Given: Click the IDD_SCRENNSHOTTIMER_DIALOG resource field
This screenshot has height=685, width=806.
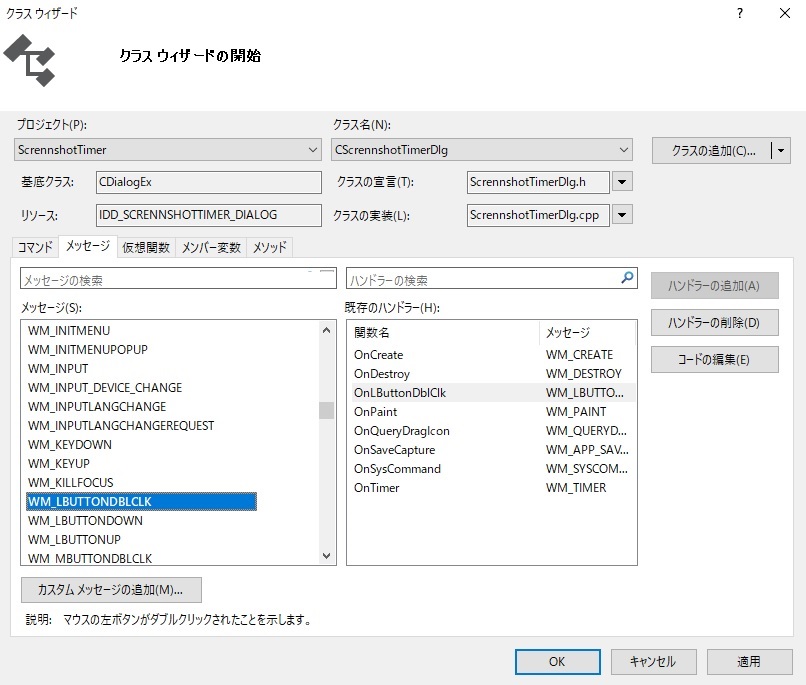Looking at the screenshot, I should 209,215.
